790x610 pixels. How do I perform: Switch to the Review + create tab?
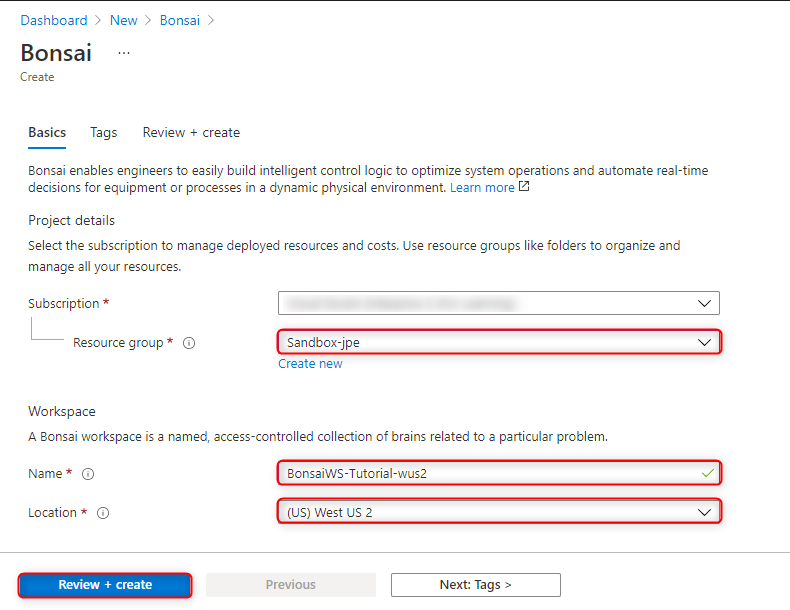point(191,132)
